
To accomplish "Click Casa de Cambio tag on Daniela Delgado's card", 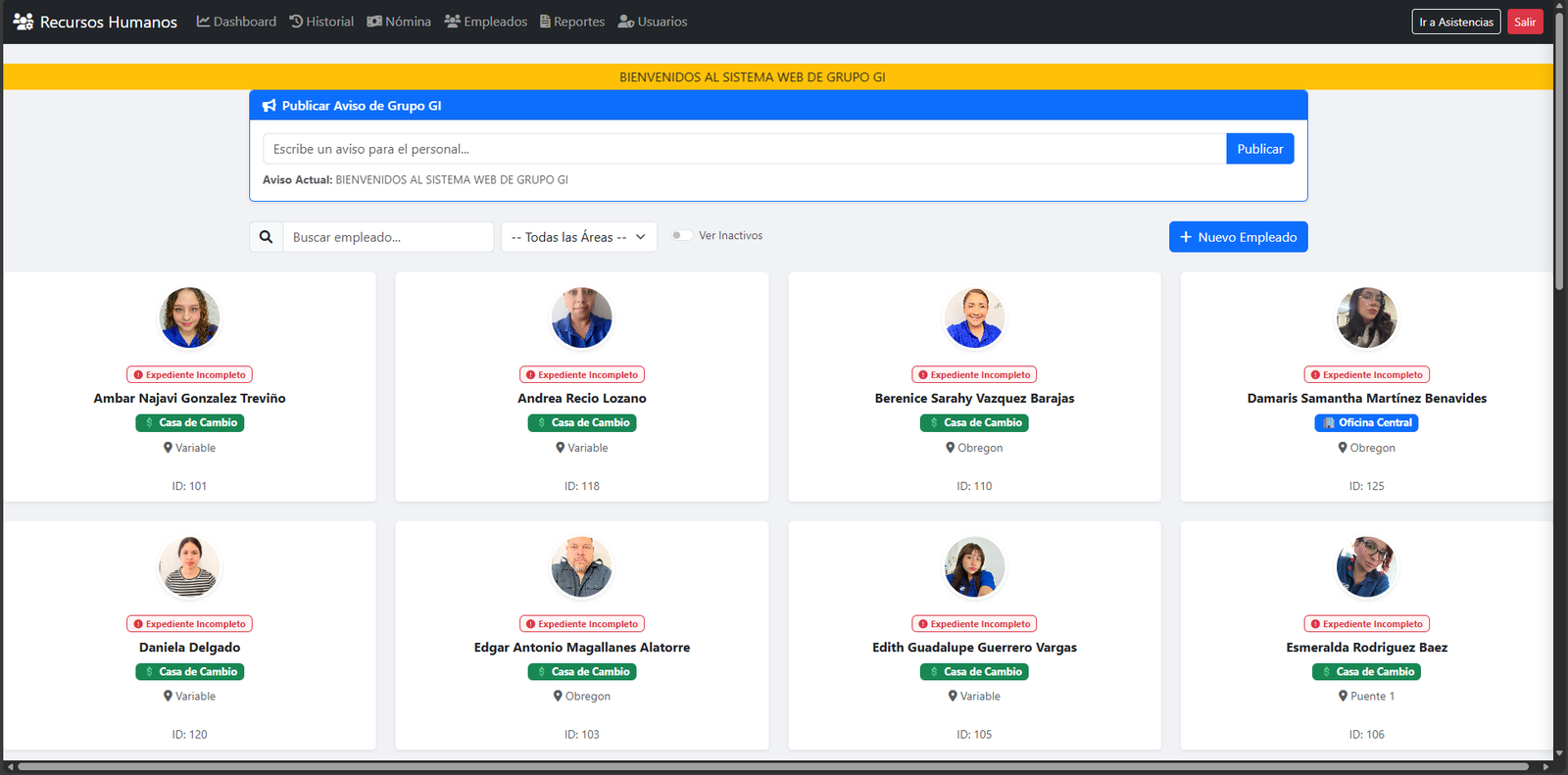I will tap(190, 671).
